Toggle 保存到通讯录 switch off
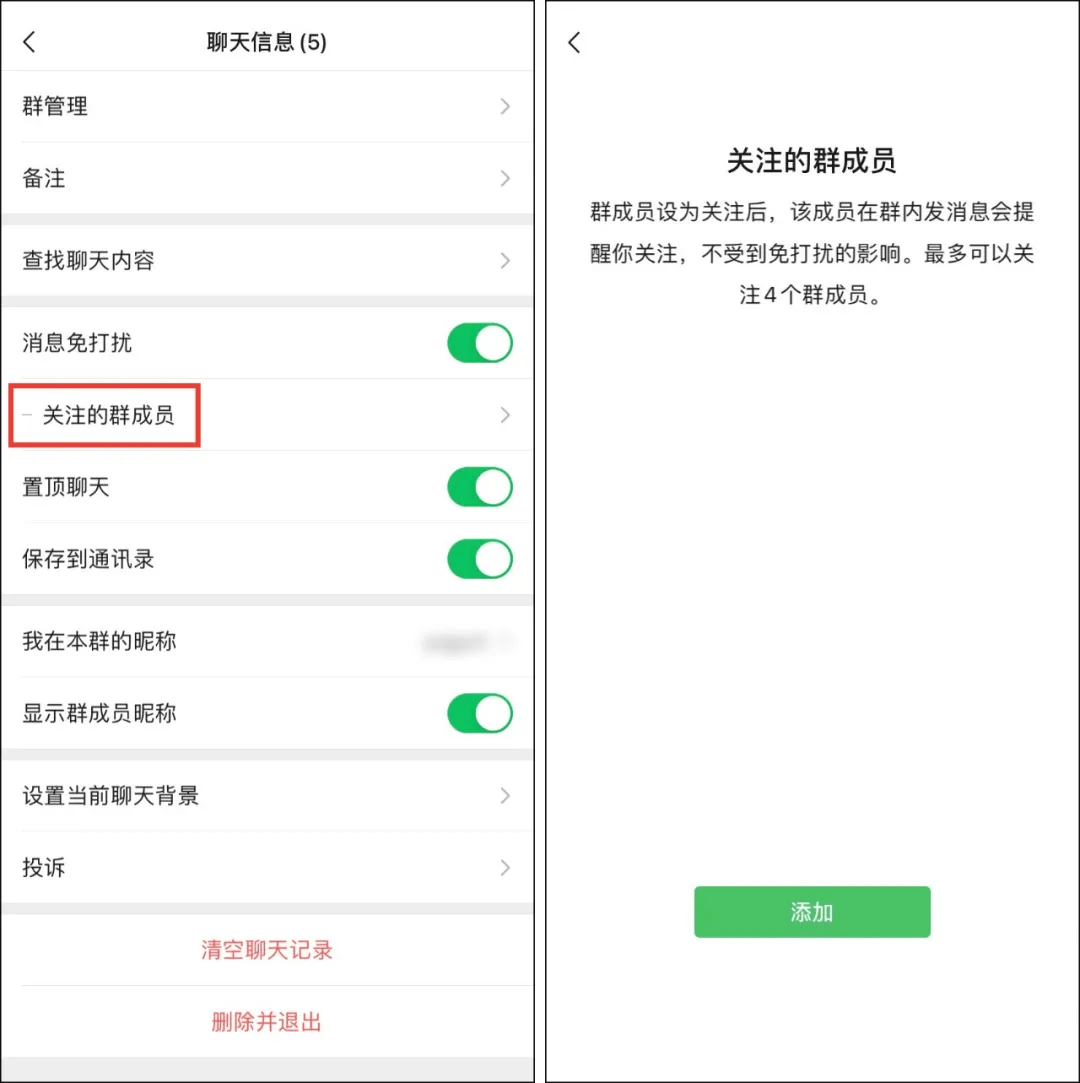Viewport: 1080px width, 1083px height. click(480, 559)
